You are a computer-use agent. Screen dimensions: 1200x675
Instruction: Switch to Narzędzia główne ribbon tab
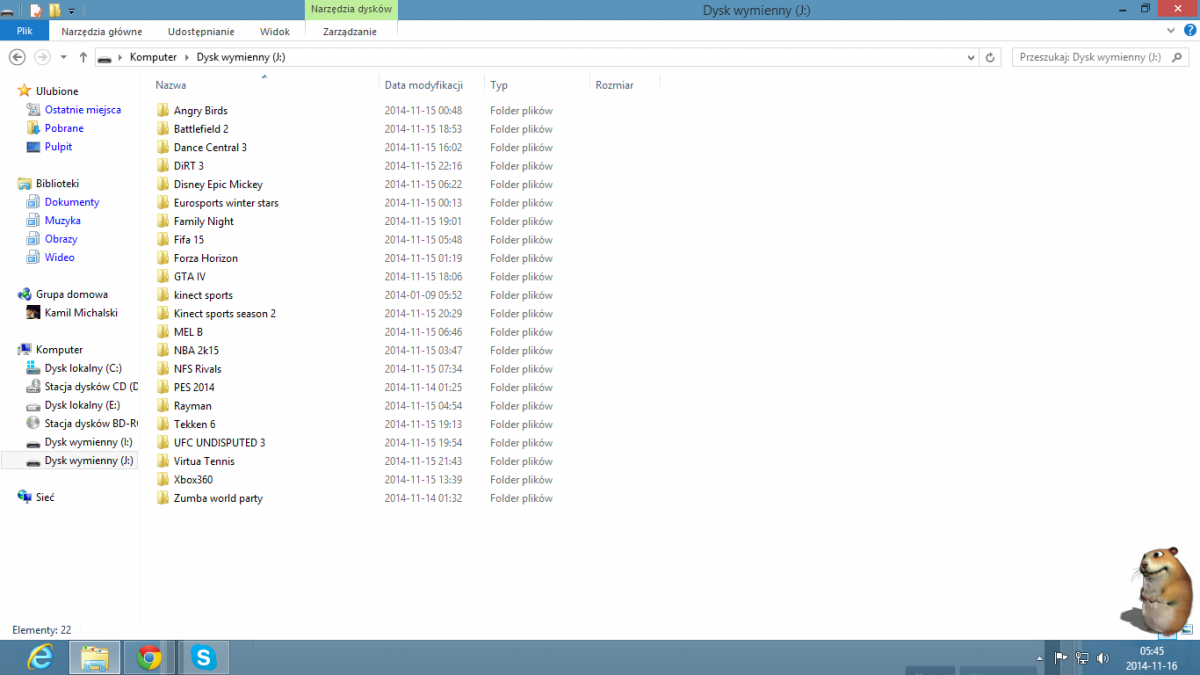(102, 31)
